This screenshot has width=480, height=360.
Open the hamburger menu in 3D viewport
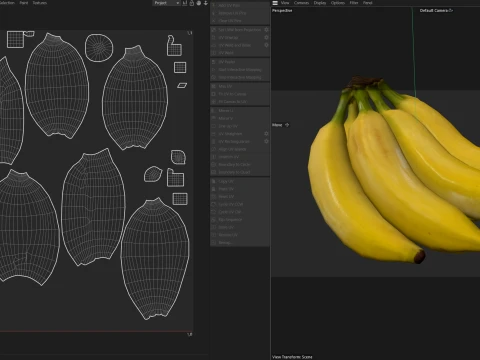[275, 3]
